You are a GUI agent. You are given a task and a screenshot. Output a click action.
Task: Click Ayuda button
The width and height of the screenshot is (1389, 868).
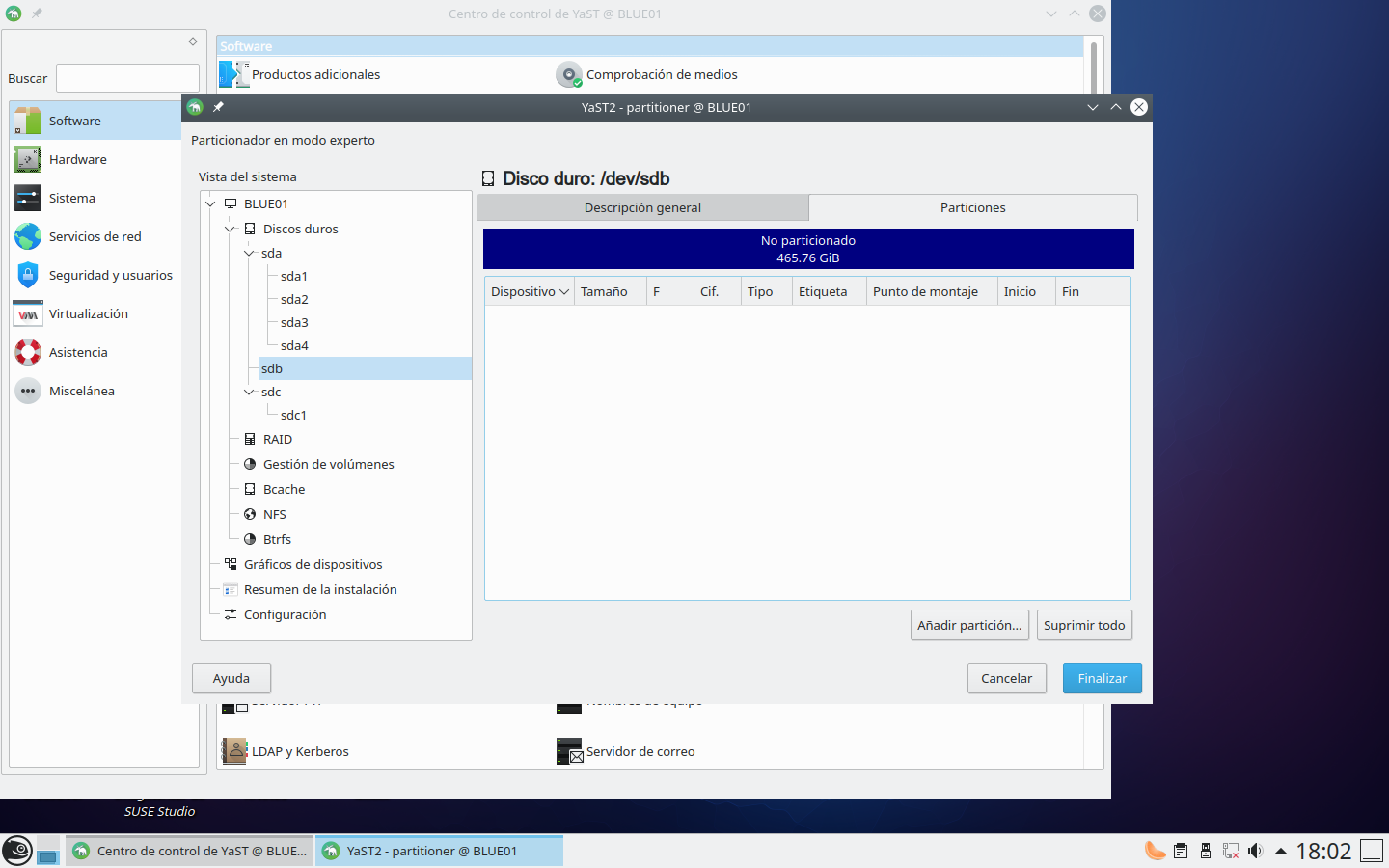[x=231, y=678]
